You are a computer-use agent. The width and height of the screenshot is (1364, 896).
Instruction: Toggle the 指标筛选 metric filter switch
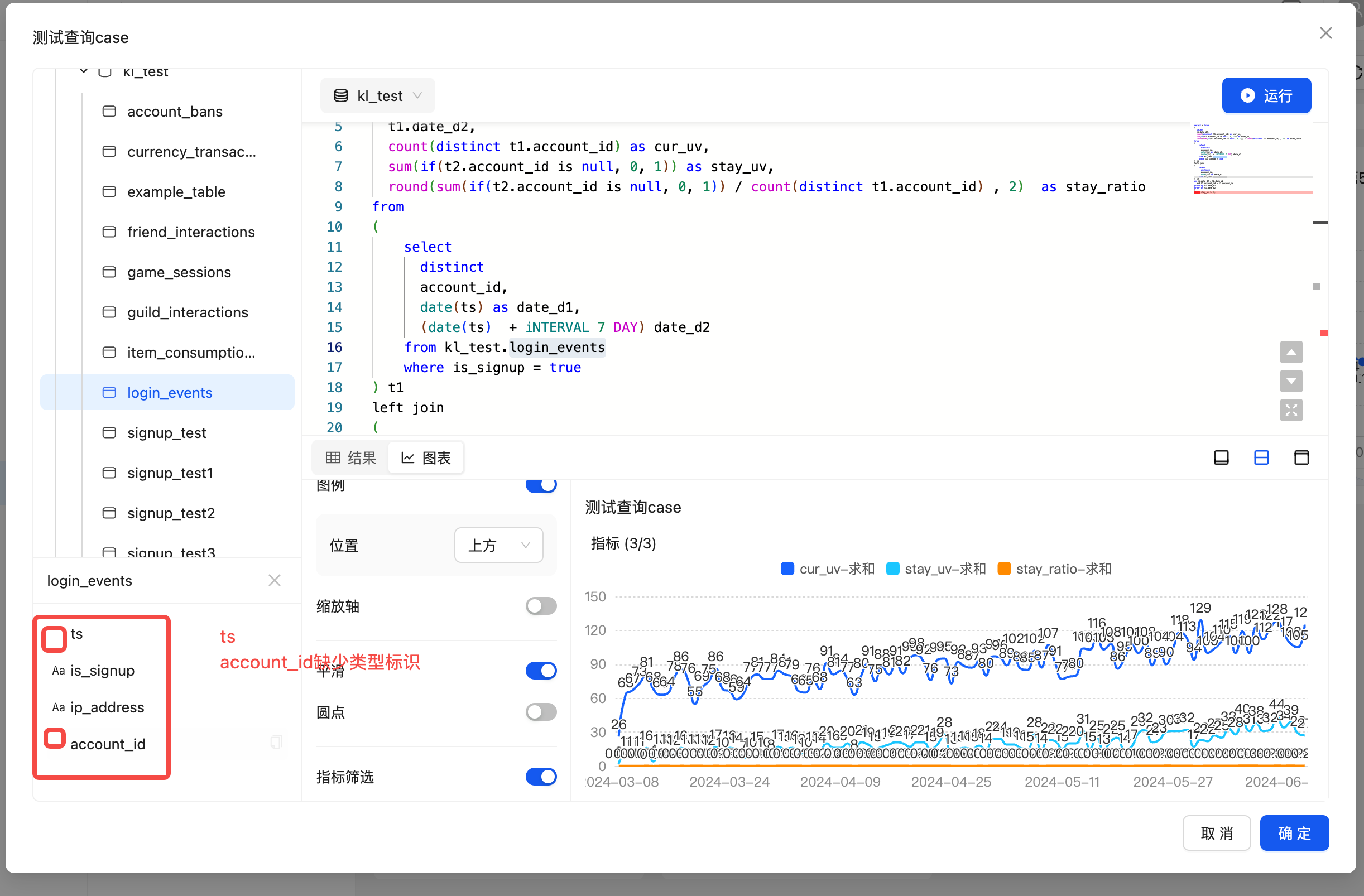[540, 776]
